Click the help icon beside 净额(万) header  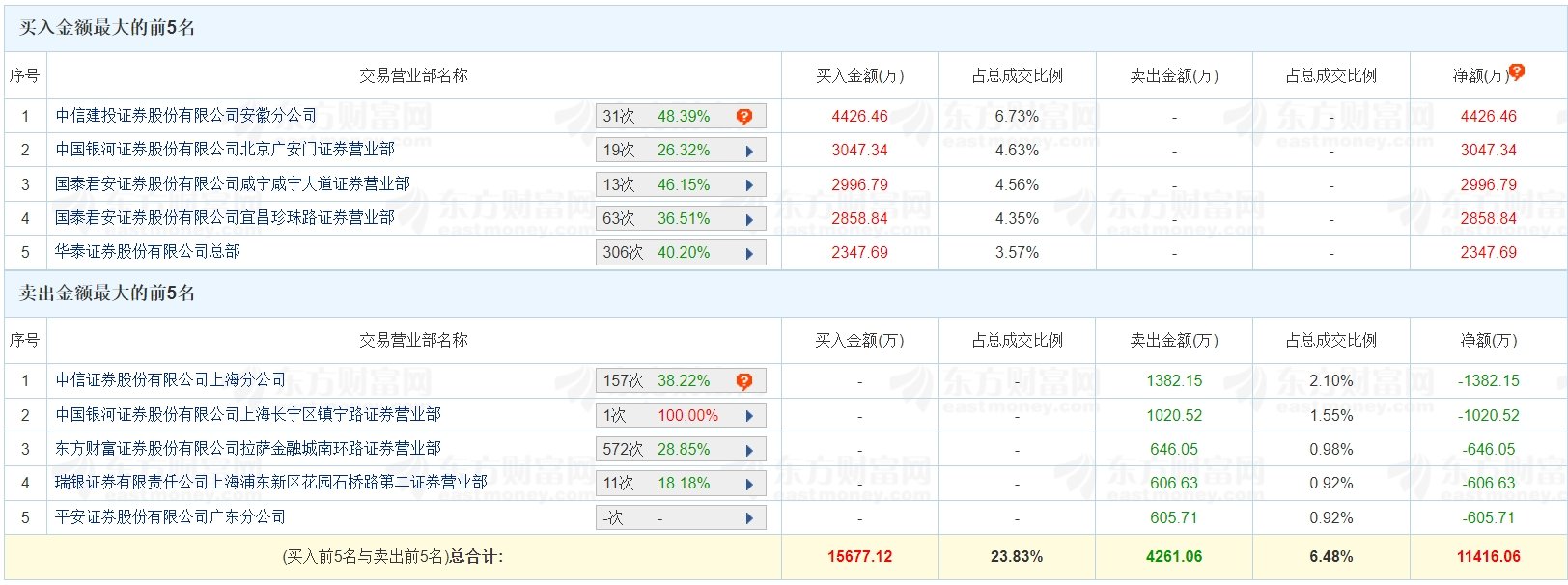[1517, 71]
